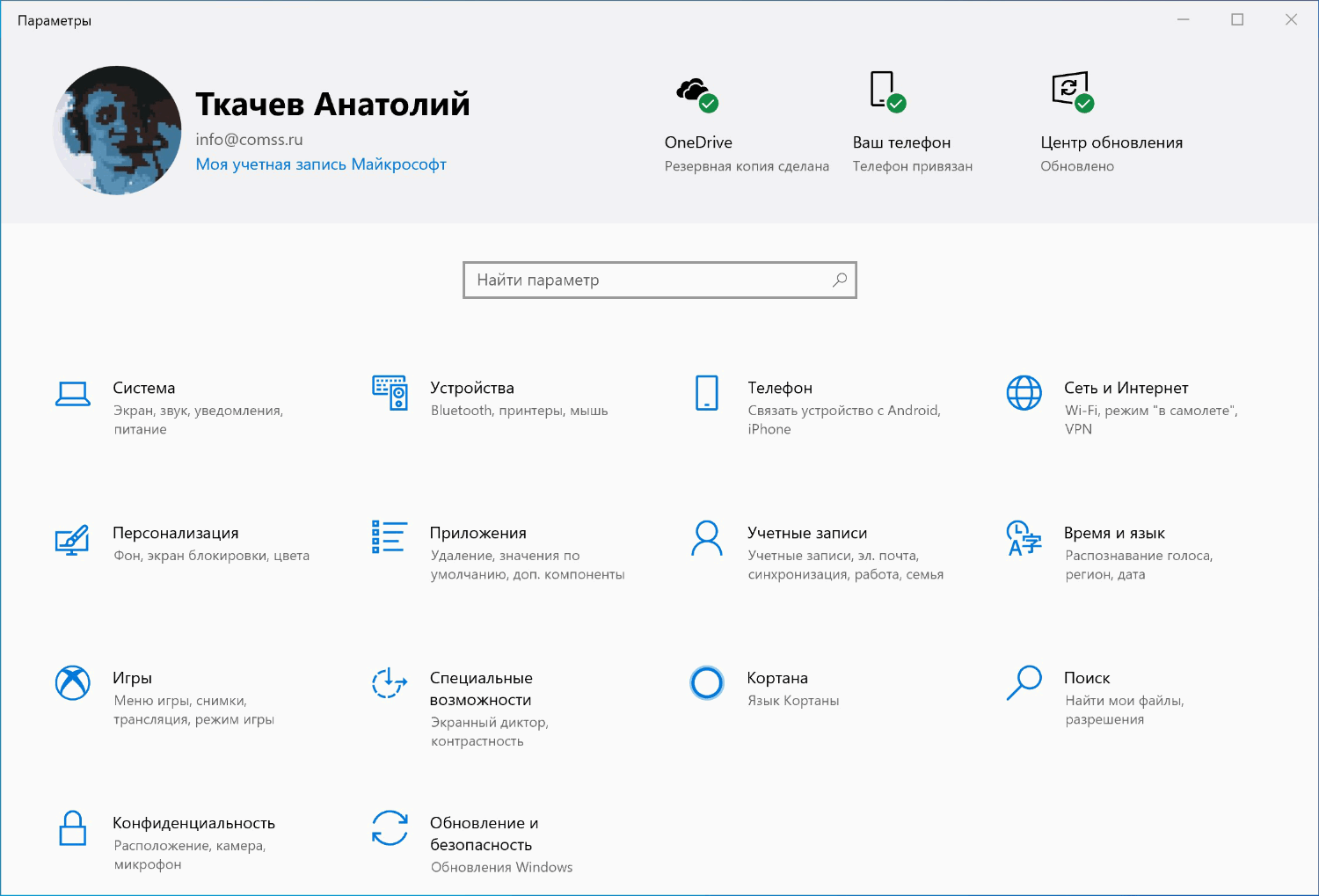
Task: Select the Устройства category title
Action: coord(472,388)
